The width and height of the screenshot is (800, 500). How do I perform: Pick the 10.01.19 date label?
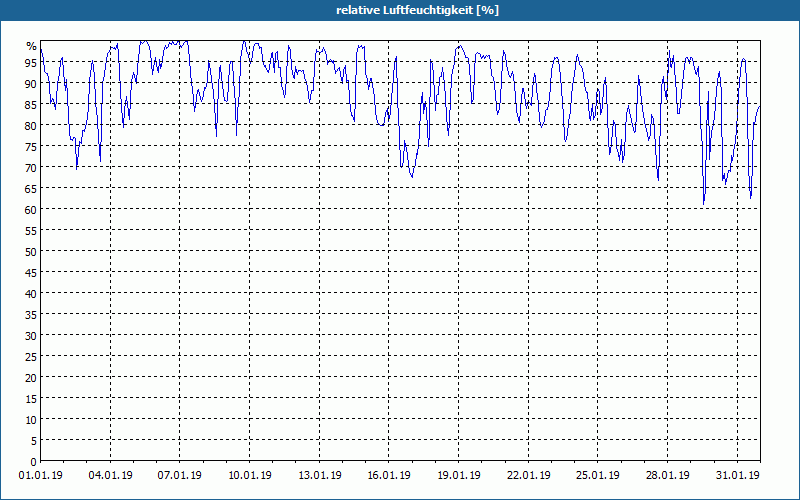coord(249,475)
